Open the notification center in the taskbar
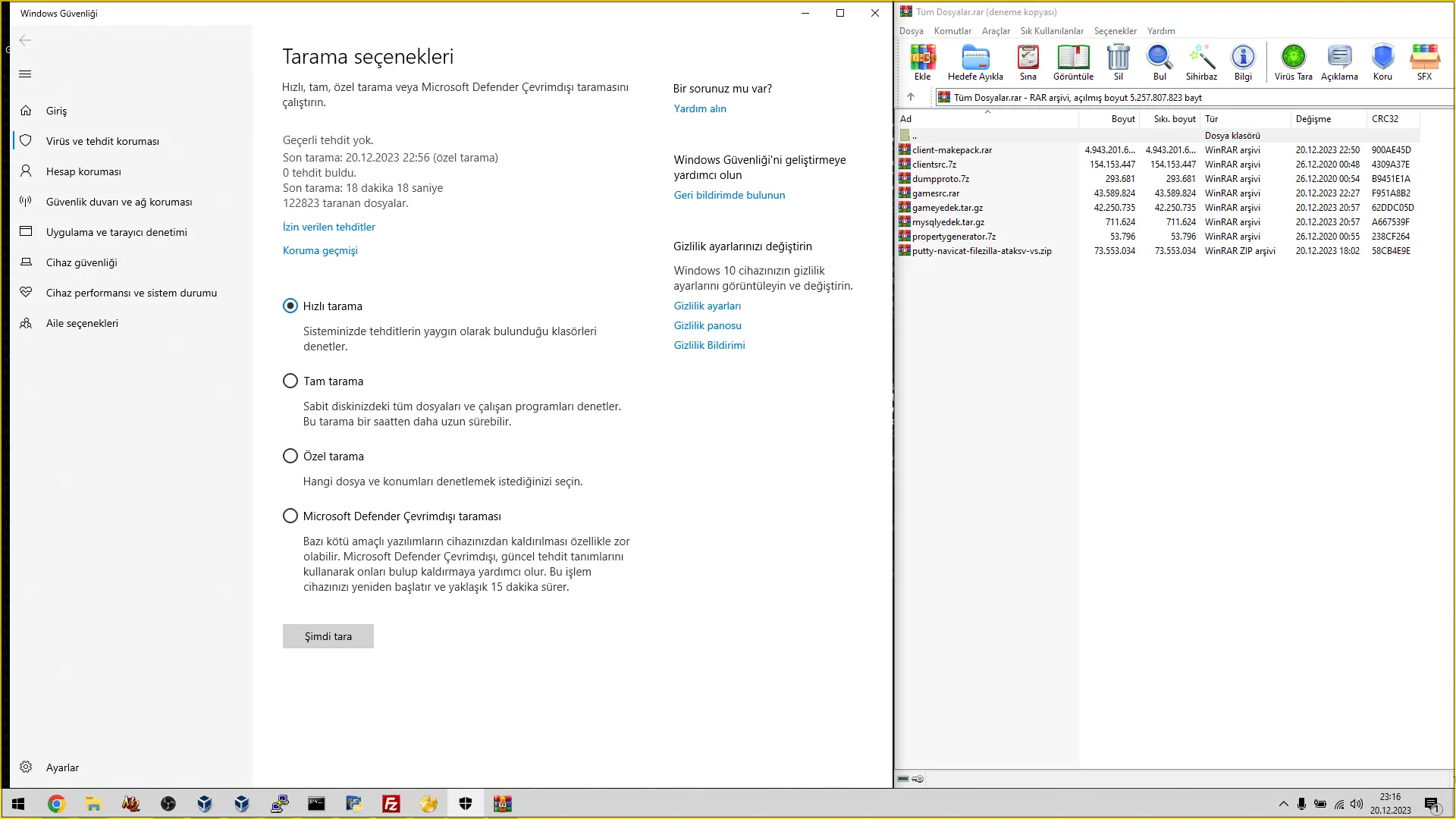The height and width of the screenshot is (819, 1456). [1432, 805]
